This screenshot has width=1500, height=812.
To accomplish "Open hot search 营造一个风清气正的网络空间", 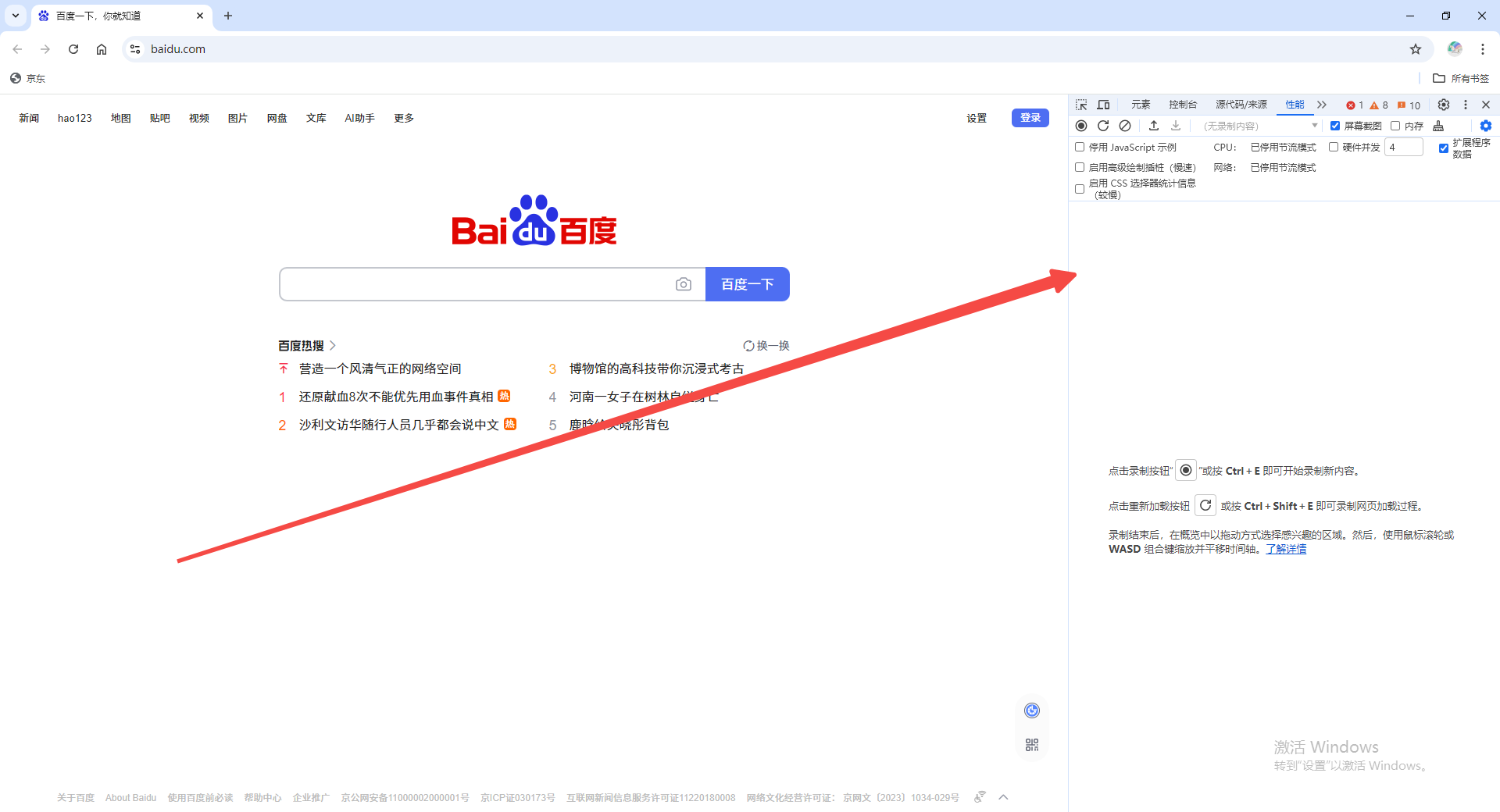I will [380, 369].
